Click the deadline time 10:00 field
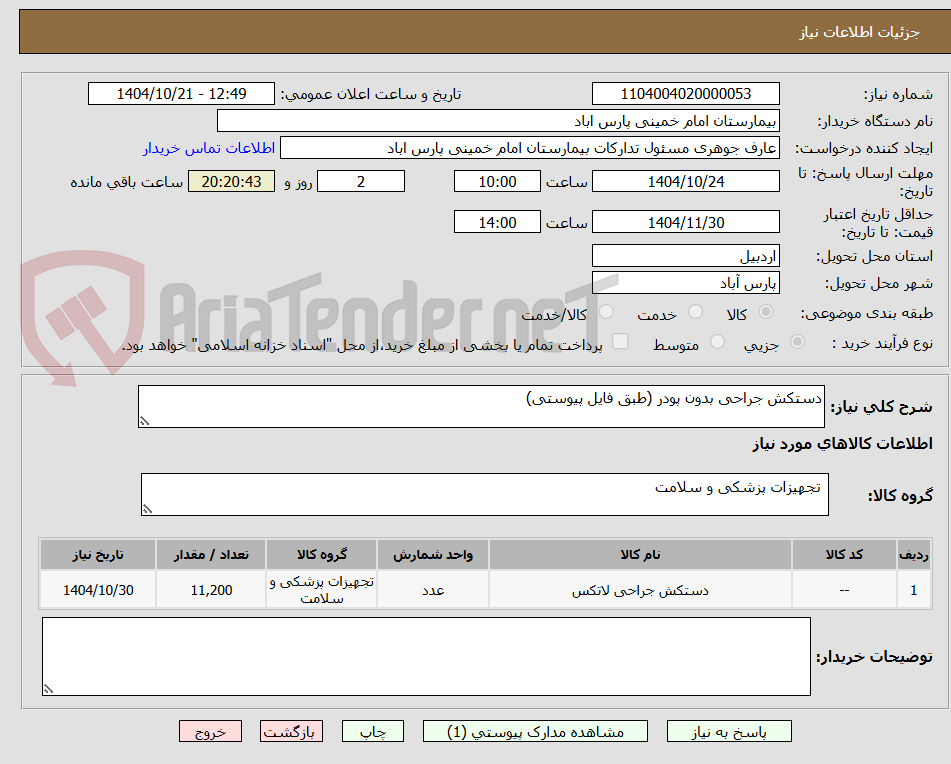Image resolution: width=951 pixels, height=764 pixels. (497, 181)
